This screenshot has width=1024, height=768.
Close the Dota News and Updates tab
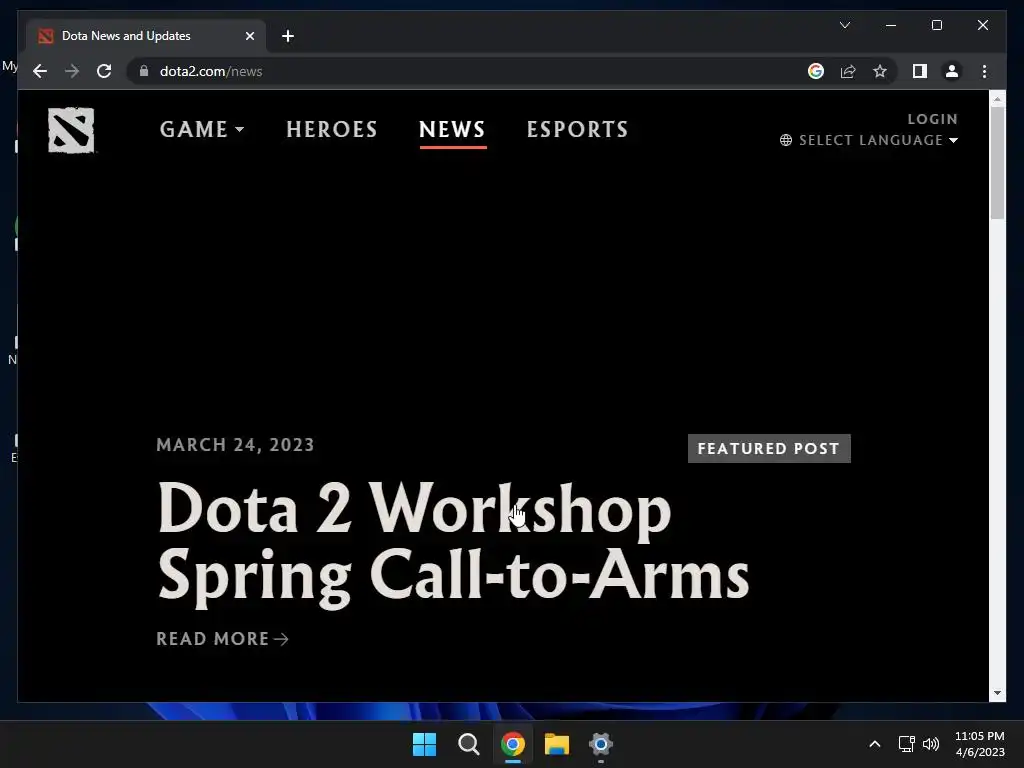249,36
